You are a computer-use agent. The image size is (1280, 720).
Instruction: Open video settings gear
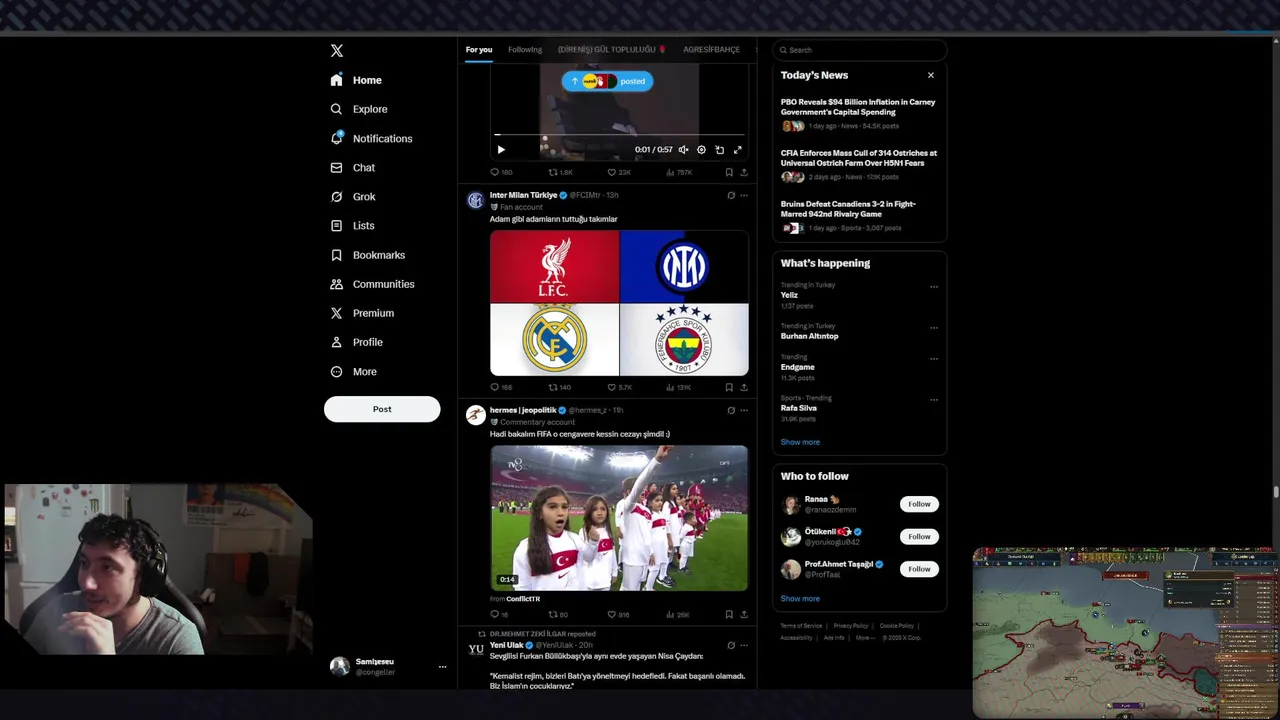(x=701, y=150)
